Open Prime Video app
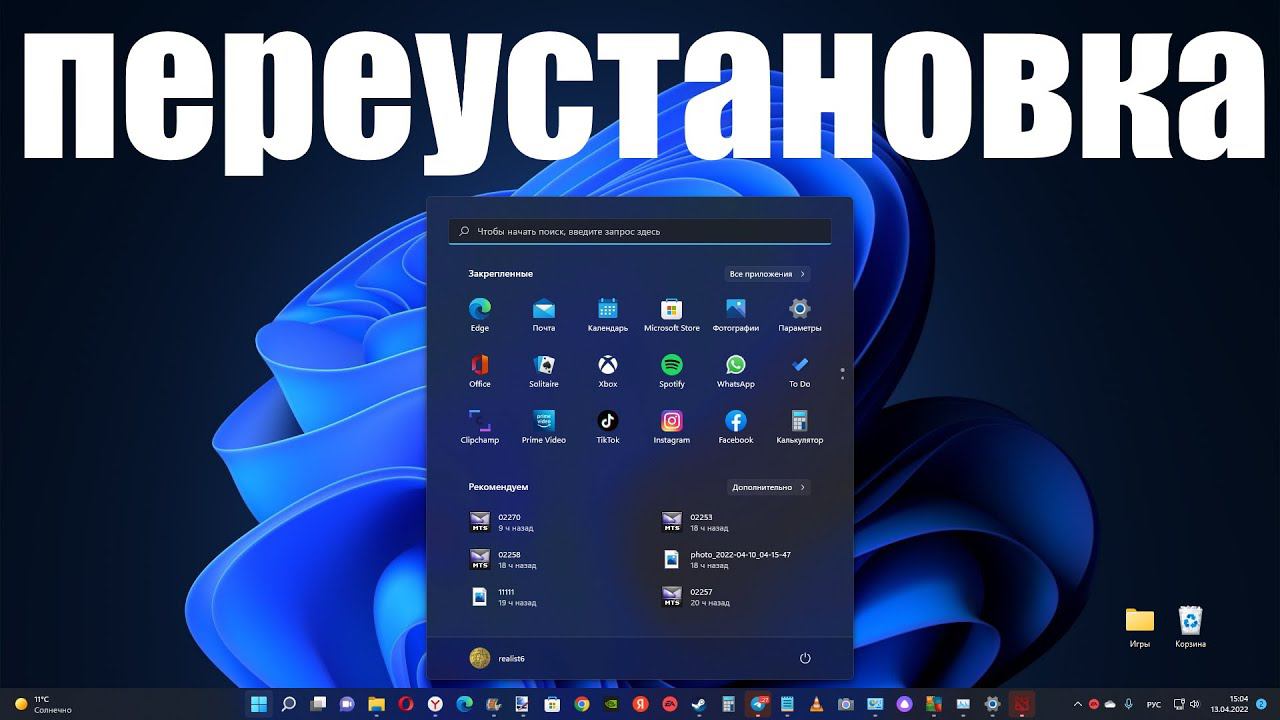Screen dimensions: 1280x720 point(544,426)
